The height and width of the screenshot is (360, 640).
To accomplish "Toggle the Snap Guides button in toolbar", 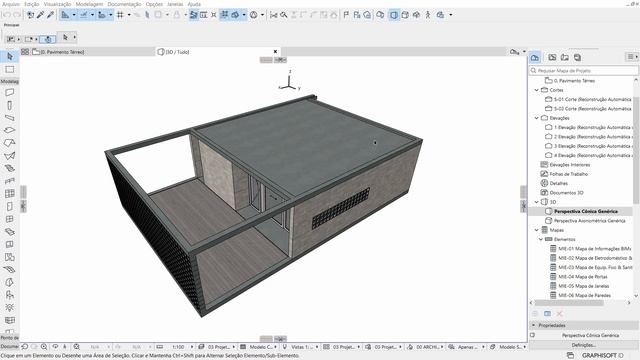I will pos(84,15).
